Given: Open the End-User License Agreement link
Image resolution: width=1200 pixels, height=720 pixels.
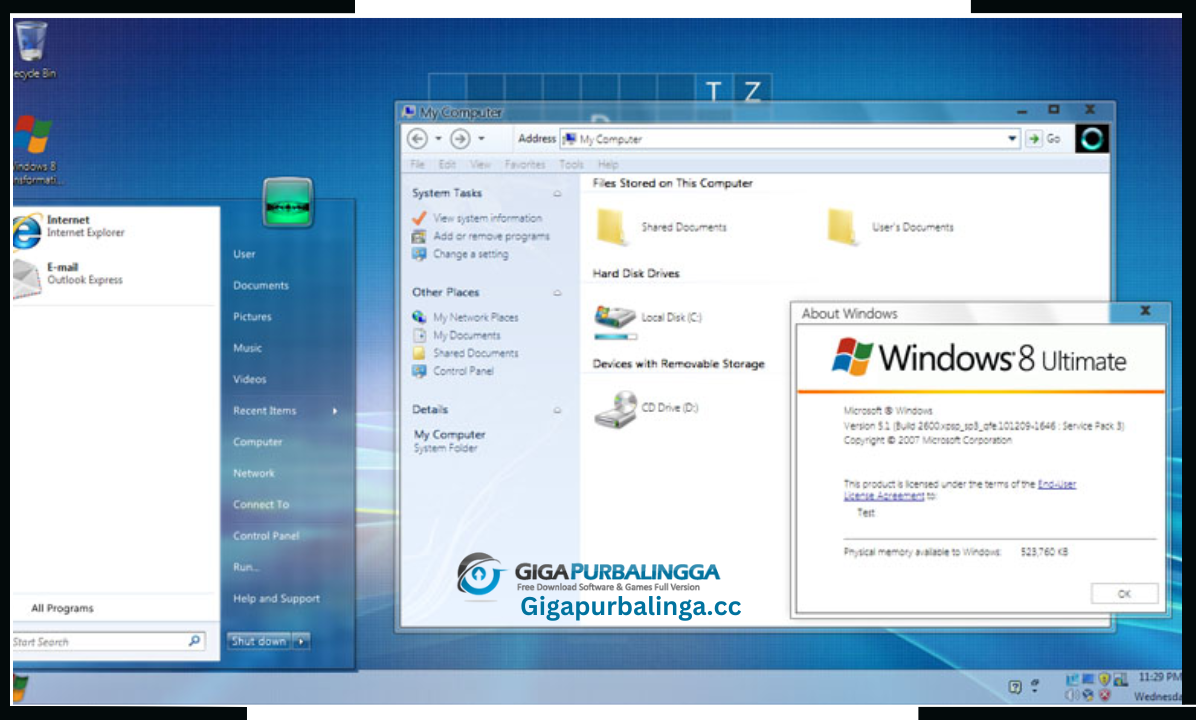Looking at the screenshot, I should (x=960, y=490).
